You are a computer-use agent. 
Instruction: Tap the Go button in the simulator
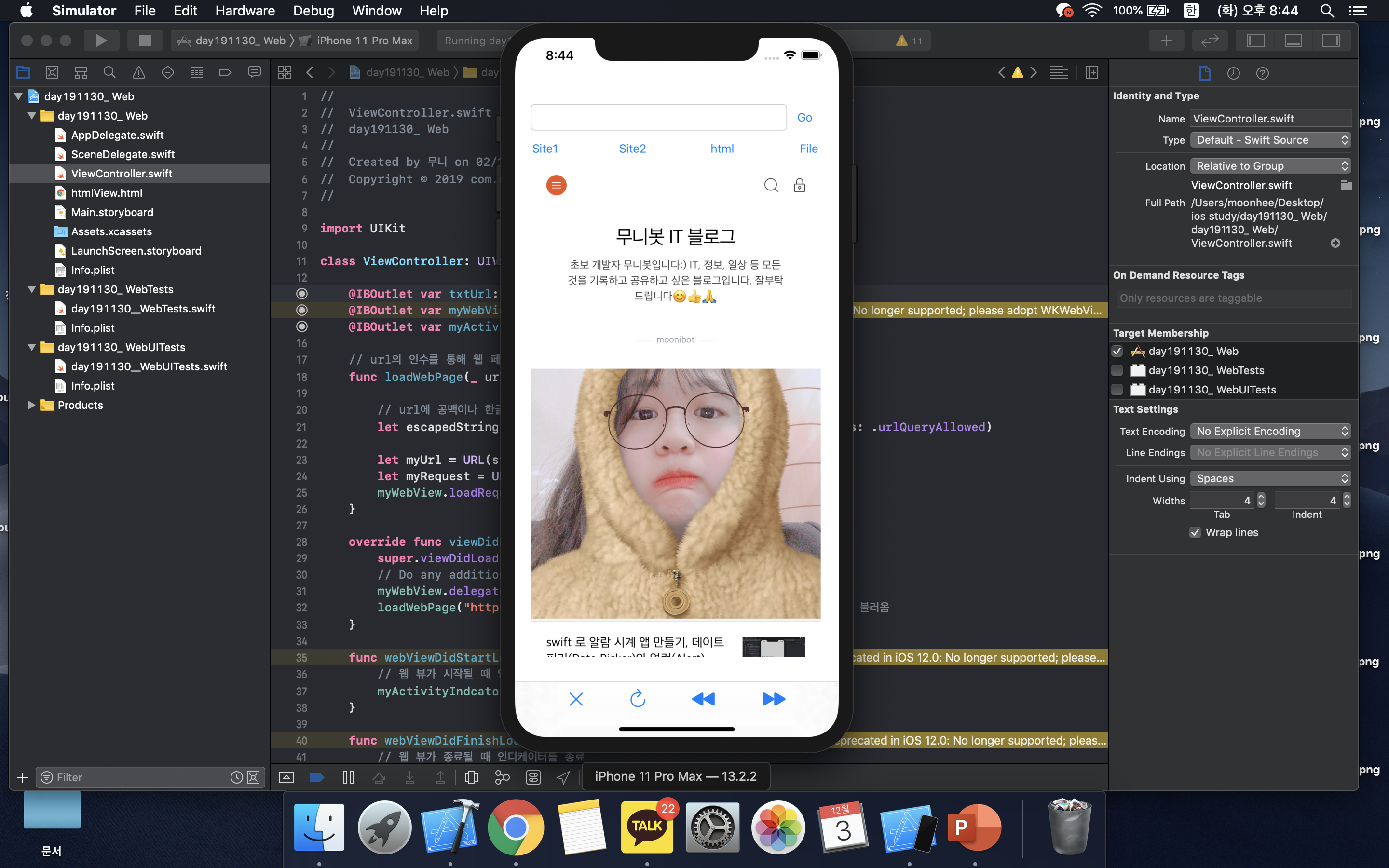coord(804,118)
